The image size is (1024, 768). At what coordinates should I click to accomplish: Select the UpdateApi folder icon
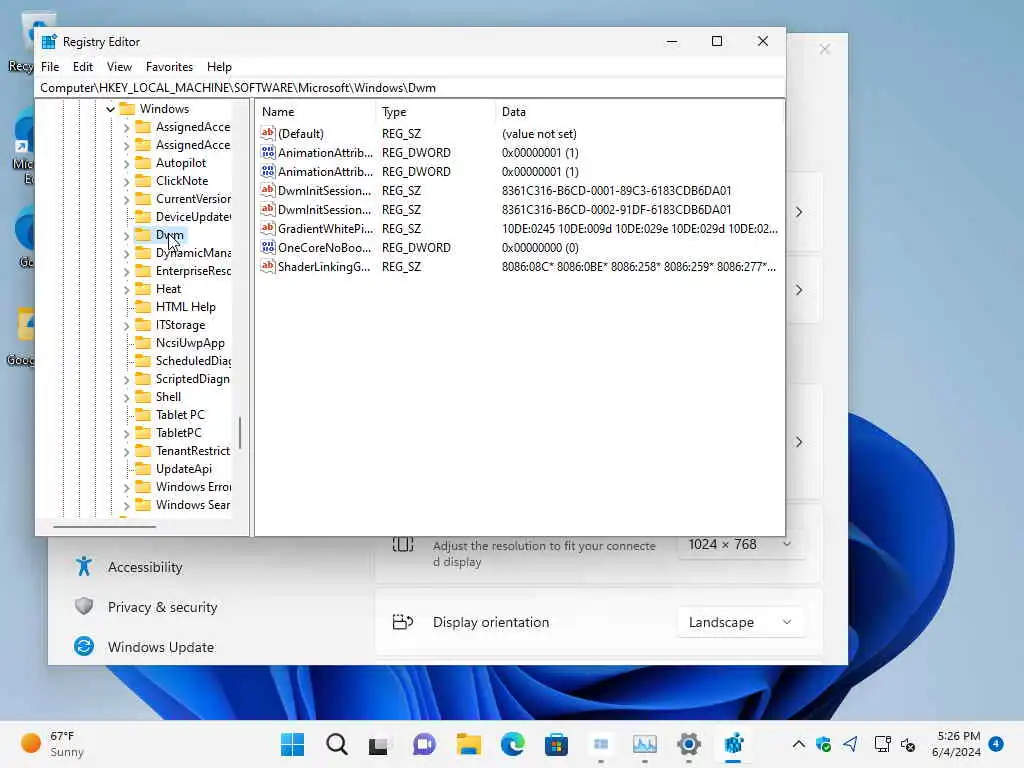[x=143, y=468]
